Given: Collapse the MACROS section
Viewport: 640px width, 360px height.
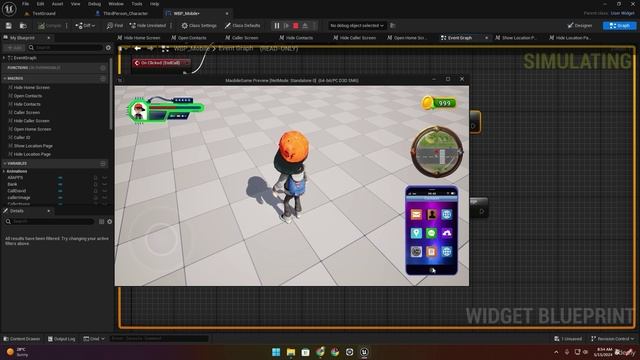Looking at the screenshot, I should pos(5,78).
